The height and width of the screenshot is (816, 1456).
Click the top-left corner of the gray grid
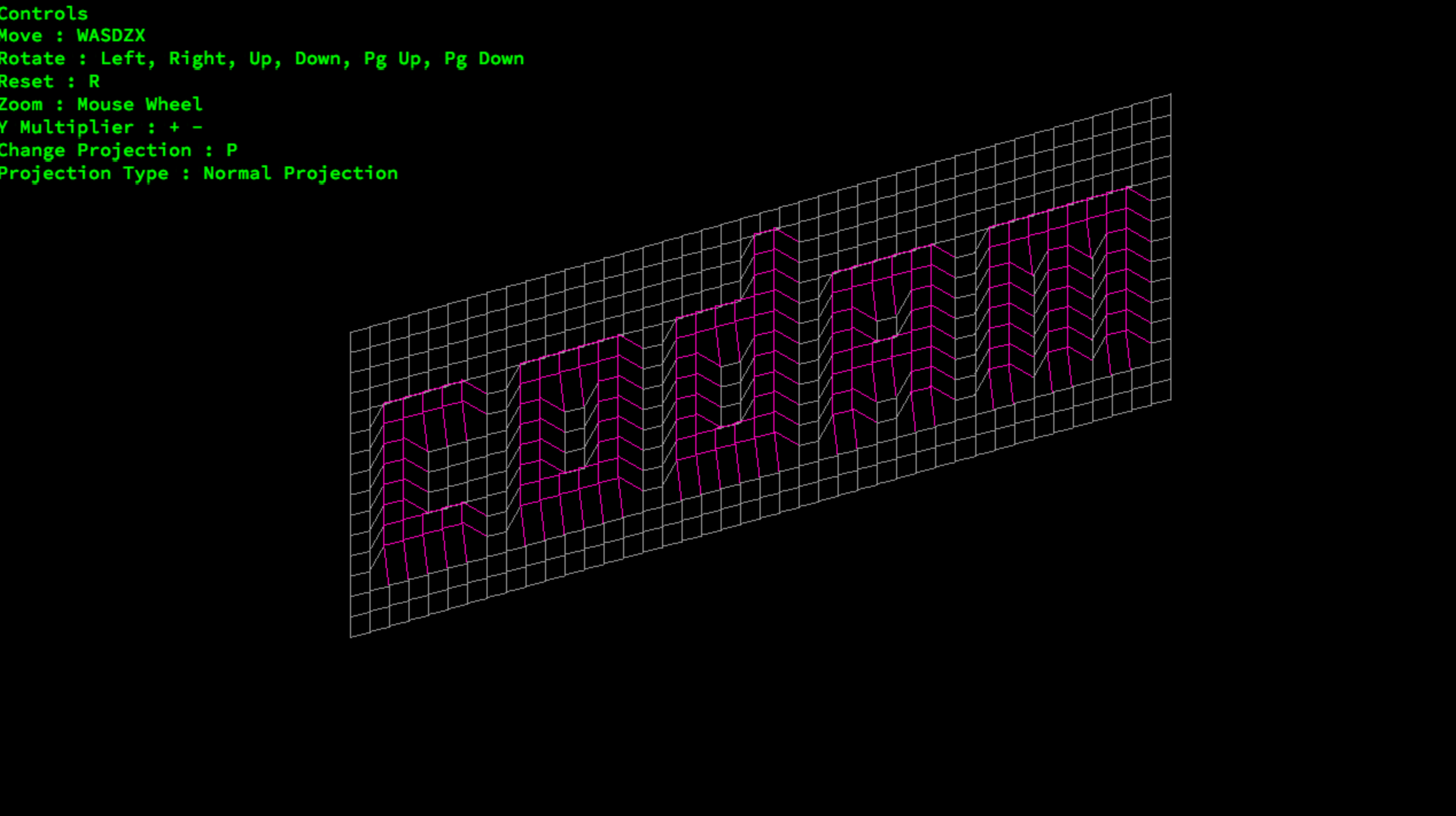[x=351, y=332]
